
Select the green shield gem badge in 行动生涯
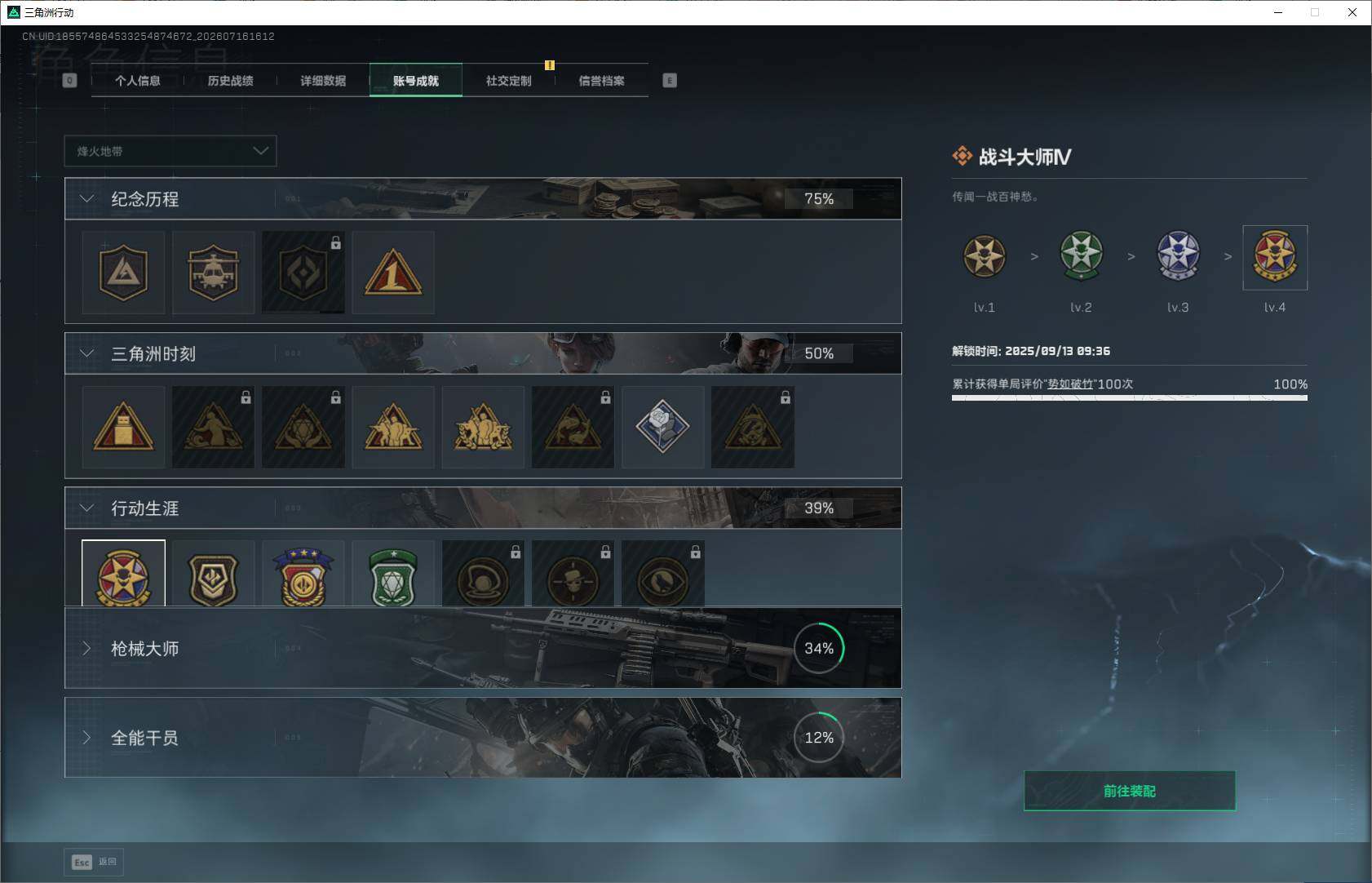(393, 574)
